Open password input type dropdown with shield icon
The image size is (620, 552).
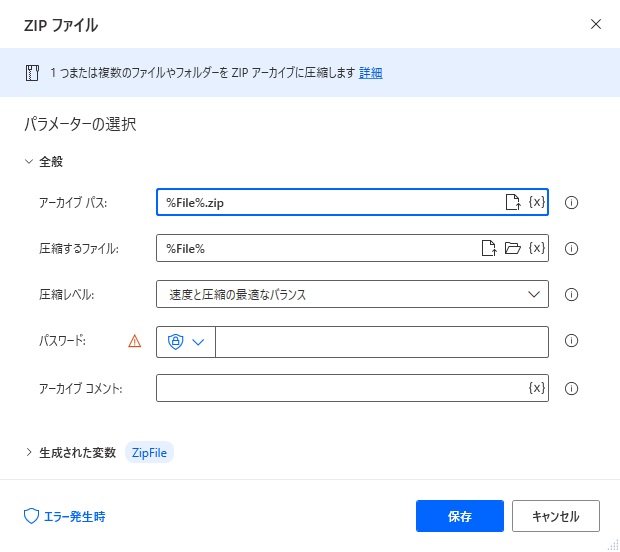pos(186,342)
